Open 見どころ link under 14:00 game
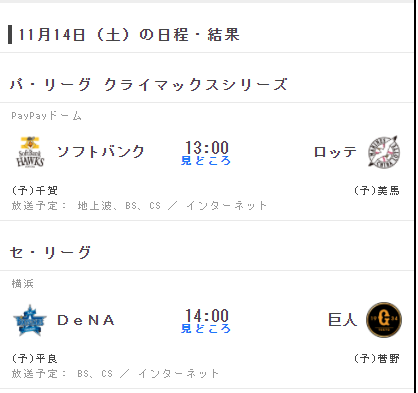Viewport: 418px width, 393px height. click(x=206, y=329)
